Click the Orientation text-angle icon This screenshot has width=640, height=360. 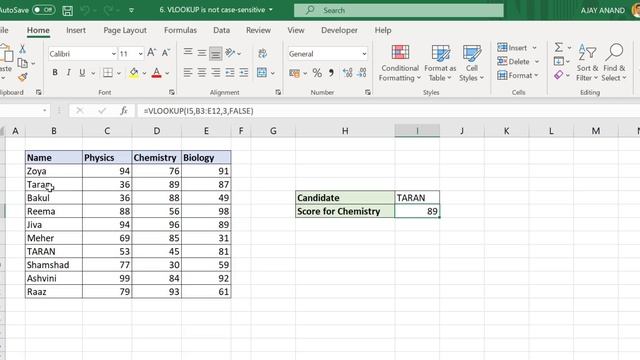[230, 53]
